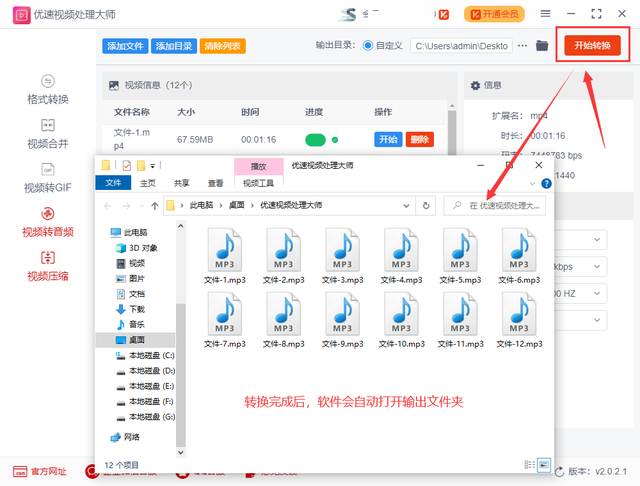Click the output path input field
Image resolution: width=640 pixels, height=486 pixels.
(462, 46)
